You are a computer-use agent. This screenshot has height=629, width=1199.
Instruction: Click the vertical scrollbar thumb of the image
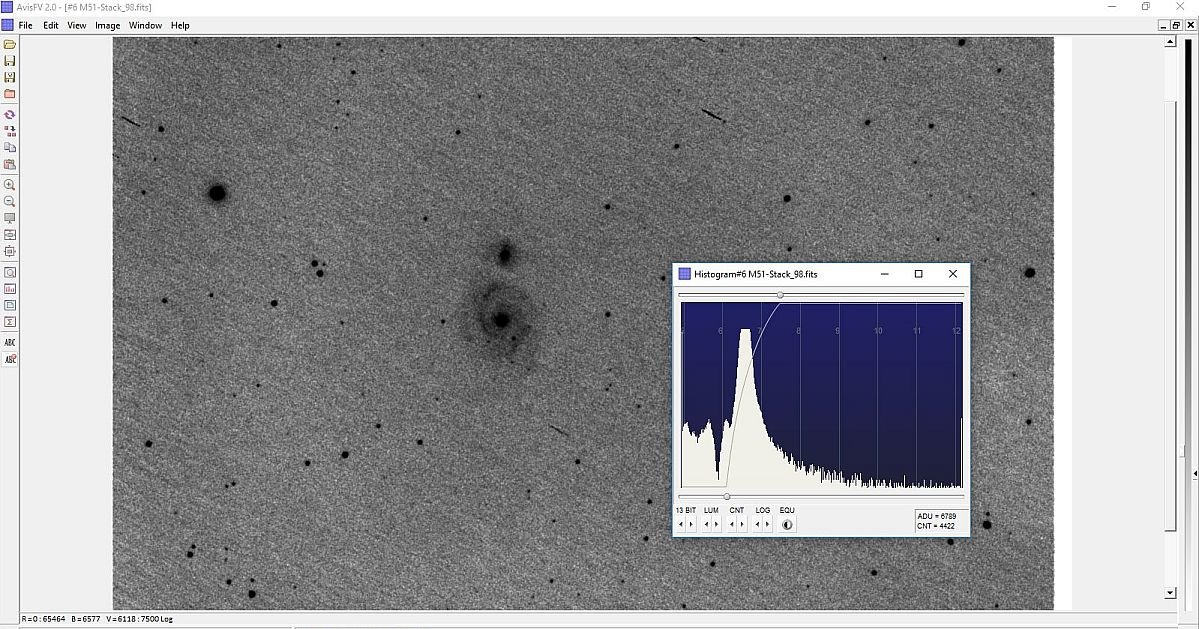click(x=1170, y=315)
